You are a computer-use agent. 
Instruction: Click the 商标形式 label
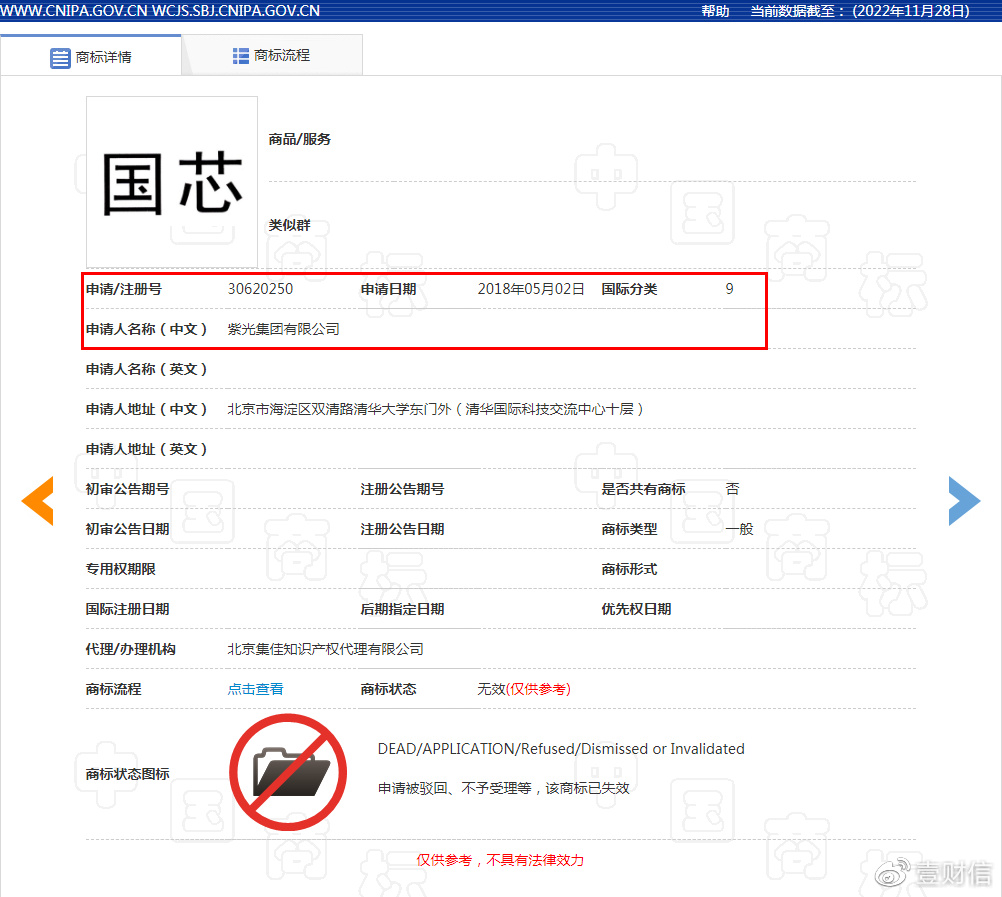(629, 569)
